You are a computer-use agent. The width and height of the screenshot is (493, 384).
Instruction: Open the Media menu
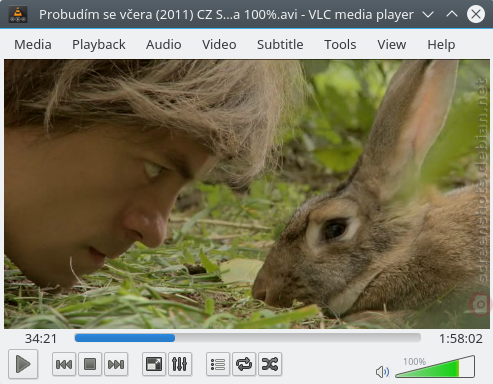point(33,44)
